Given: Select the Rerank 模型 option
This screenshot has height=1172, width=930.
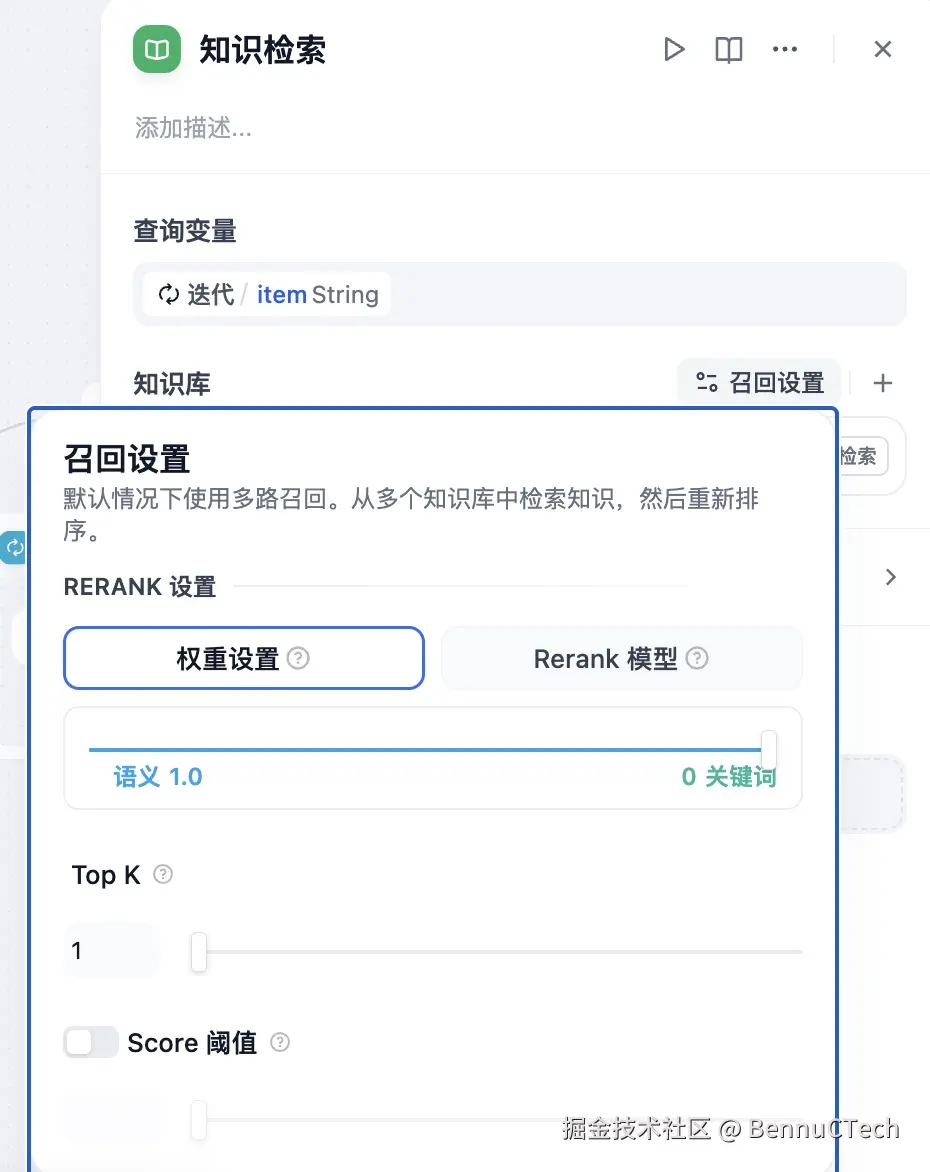Looking at the screenshot, I should (621, 658).
